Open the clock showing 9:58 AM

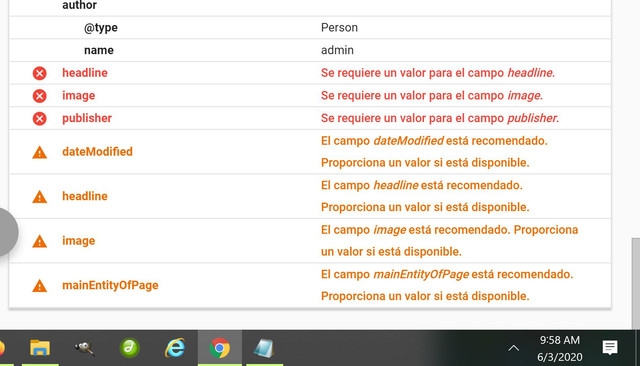(x=560, y=348)
